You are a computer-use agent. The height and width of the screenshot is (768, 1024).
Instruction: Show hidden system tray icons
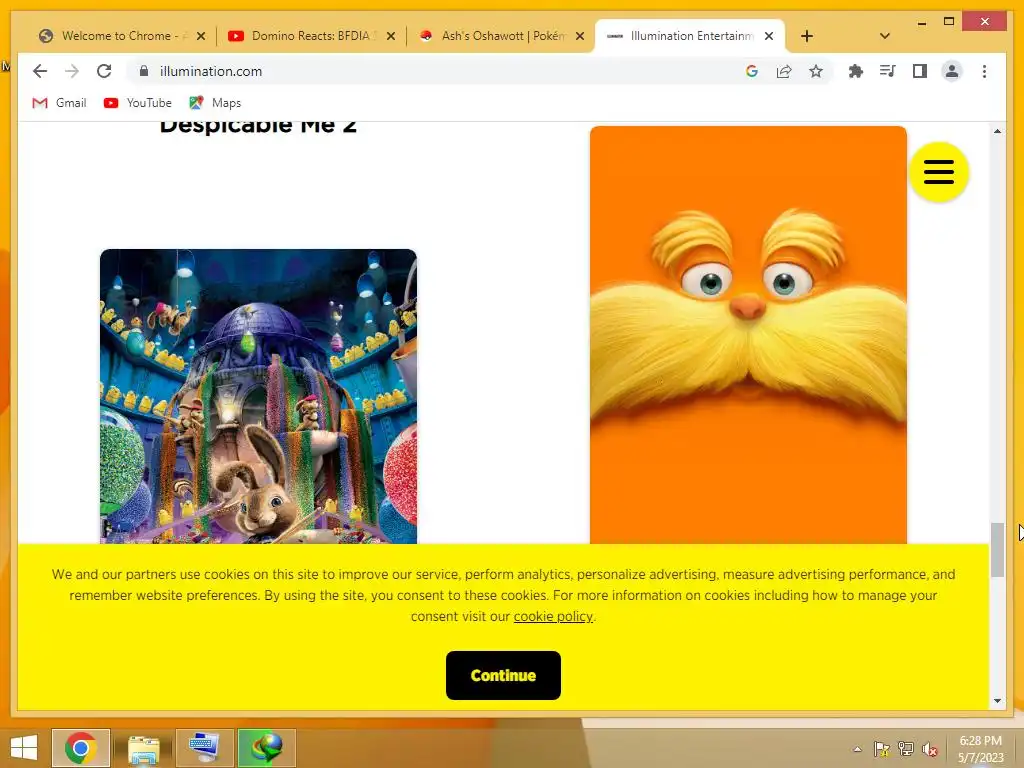[857, 749]
